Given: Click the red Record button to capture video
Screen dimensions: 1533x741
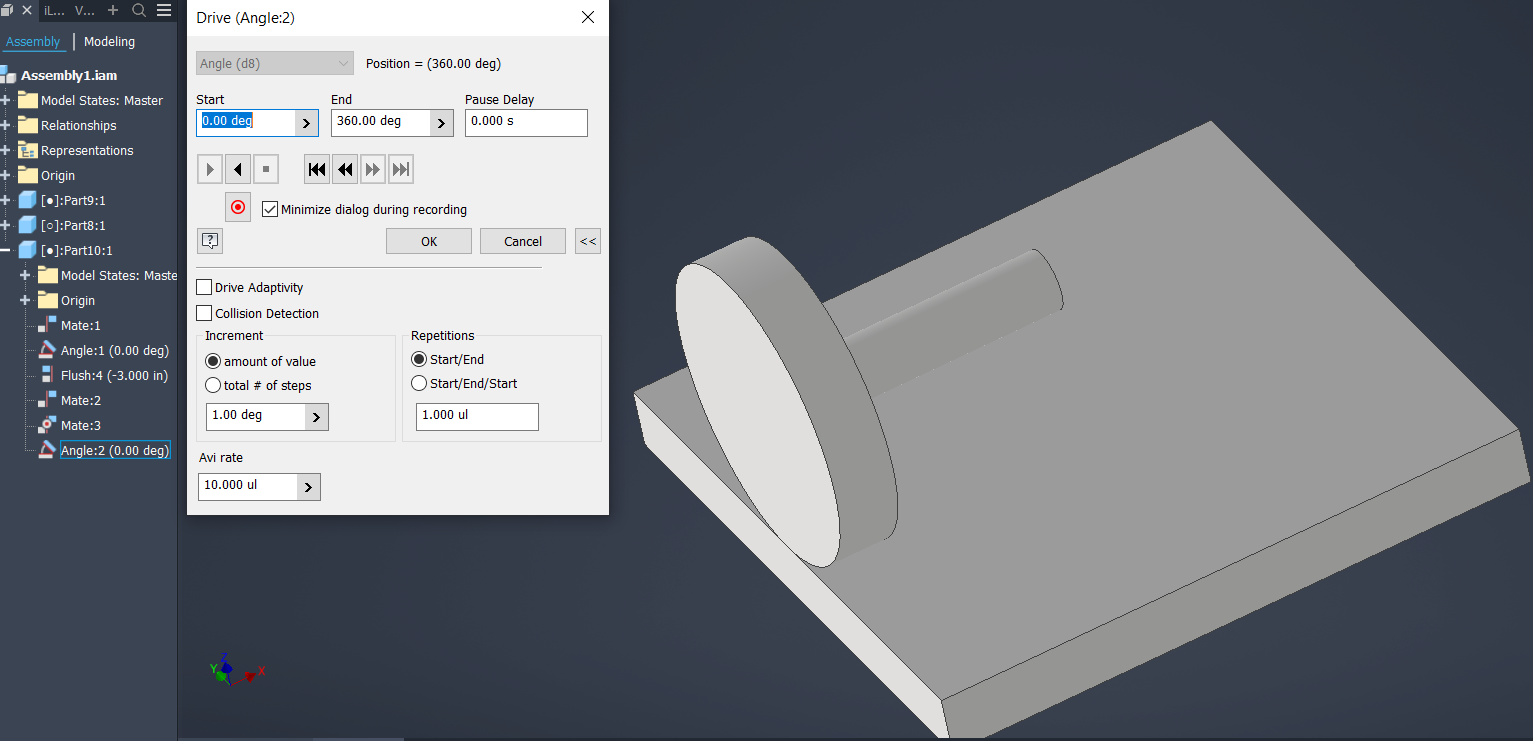Looking at the screenshot, I should click(x=238, y=206).
